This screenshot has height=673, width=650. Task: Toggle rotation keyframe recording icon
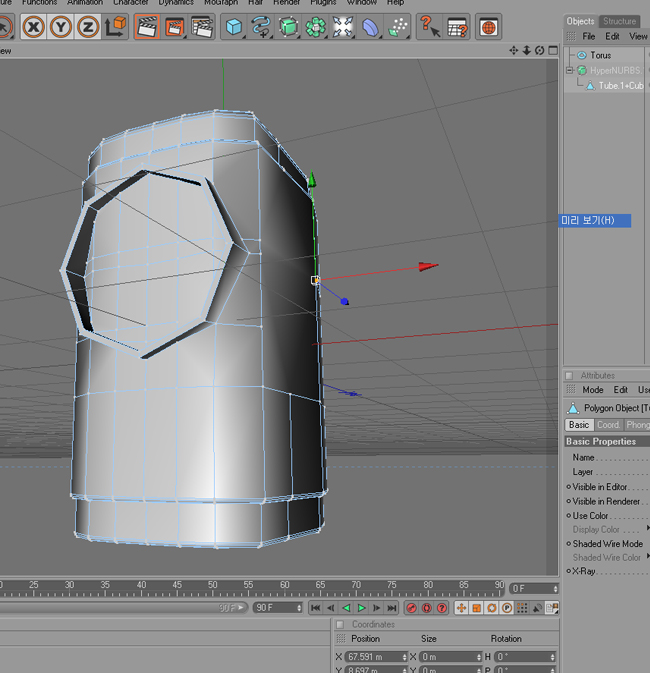492,608
